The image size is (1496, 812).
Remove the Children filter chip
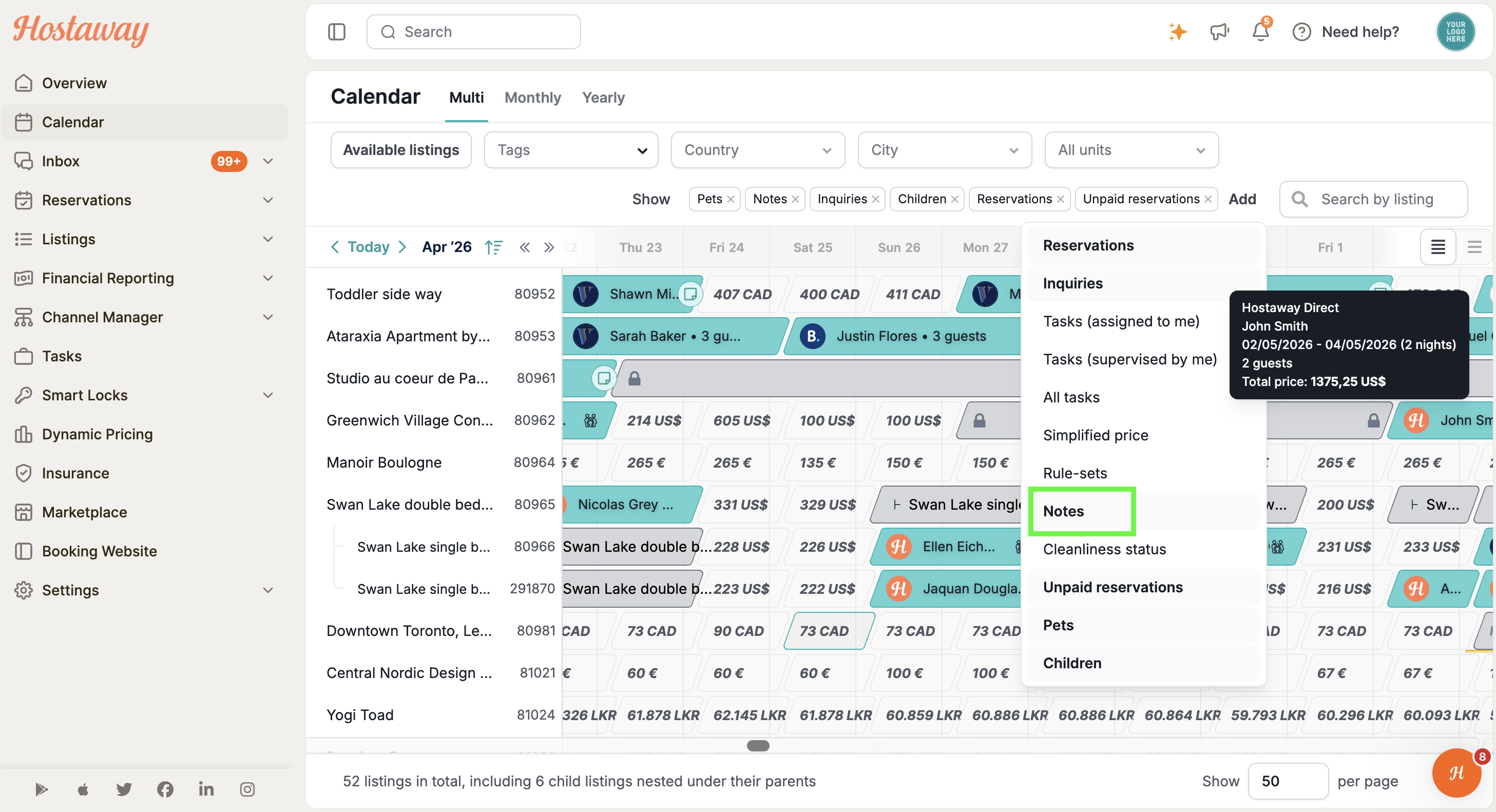[954, 199]
